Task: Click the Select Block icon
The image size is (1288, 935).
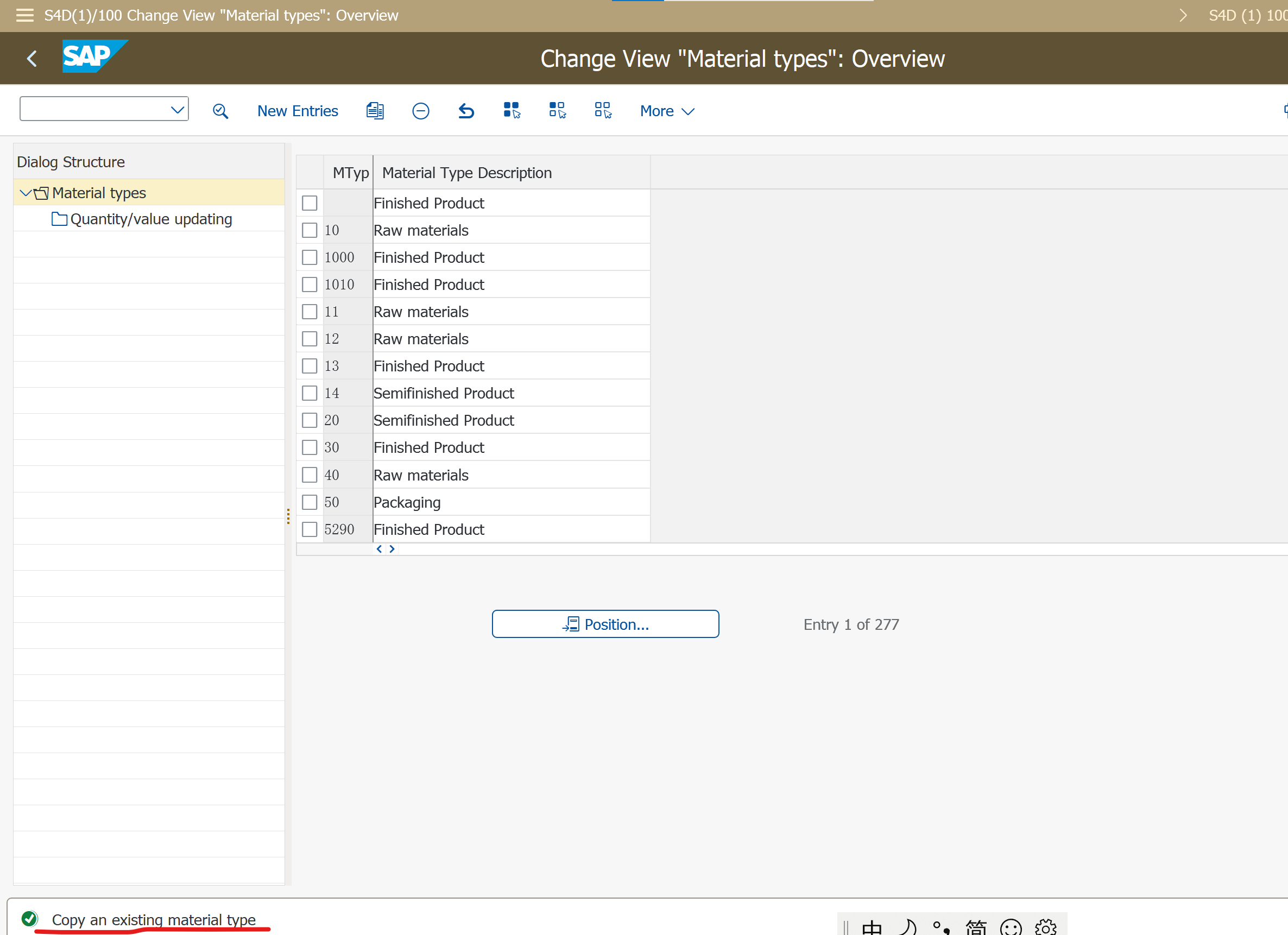Action: click(557, 110)
